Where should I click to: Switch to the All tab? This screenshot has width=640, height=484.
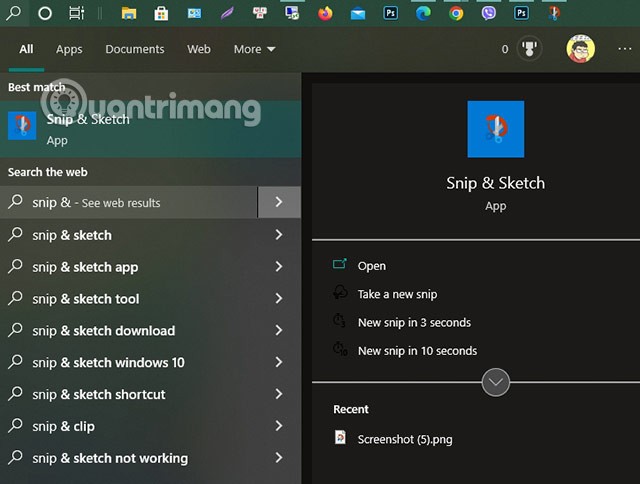[26, 49]
